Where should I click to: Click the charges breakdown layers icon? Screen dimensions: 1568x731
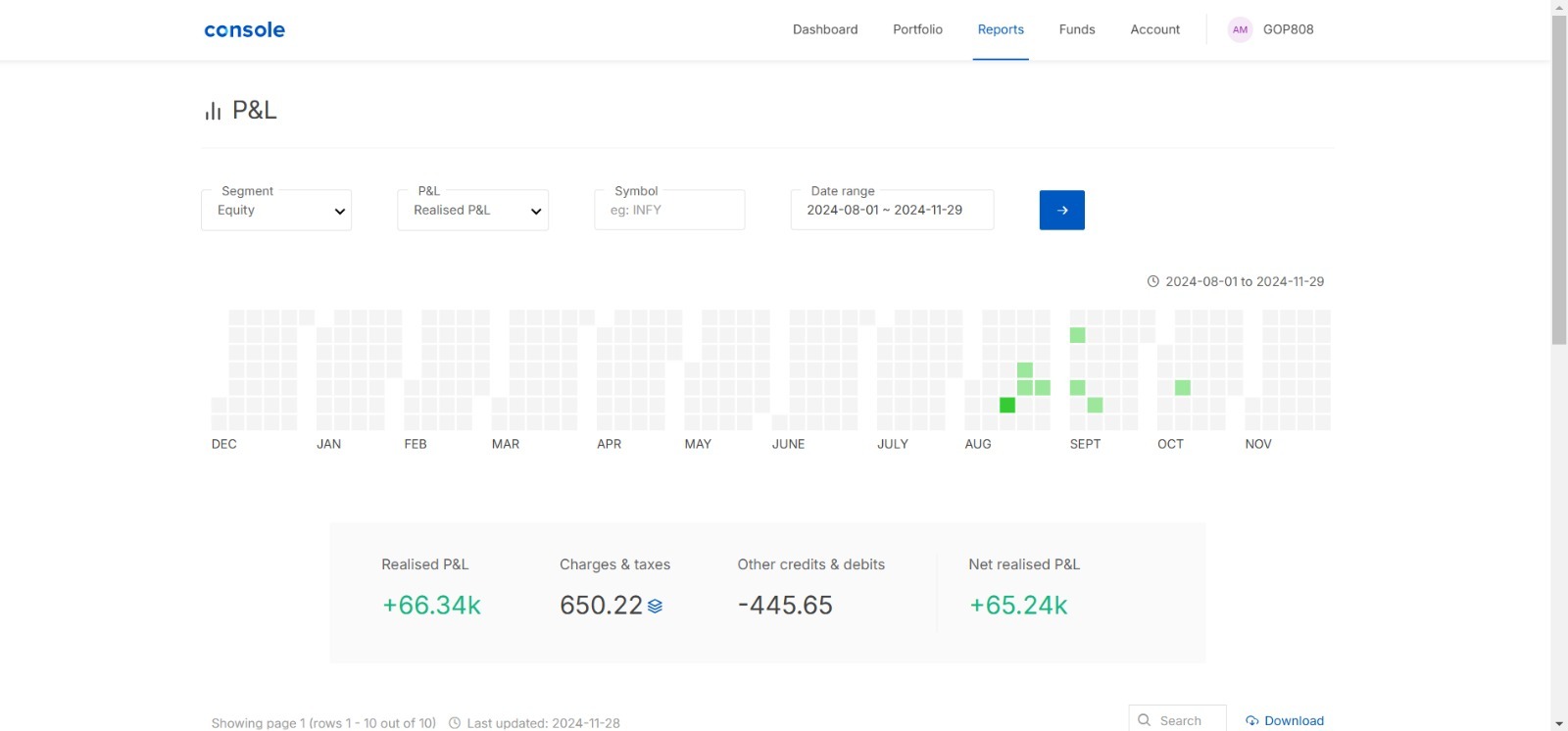pos(655,607)
